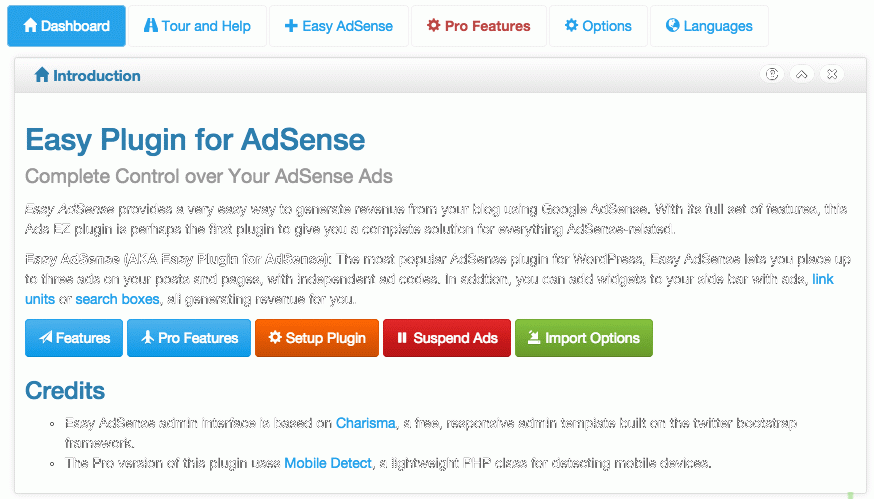The height and width of the screenshot is (499, 874).
Task: Select the Pro Features tab
Action: (x=478, y=26)
